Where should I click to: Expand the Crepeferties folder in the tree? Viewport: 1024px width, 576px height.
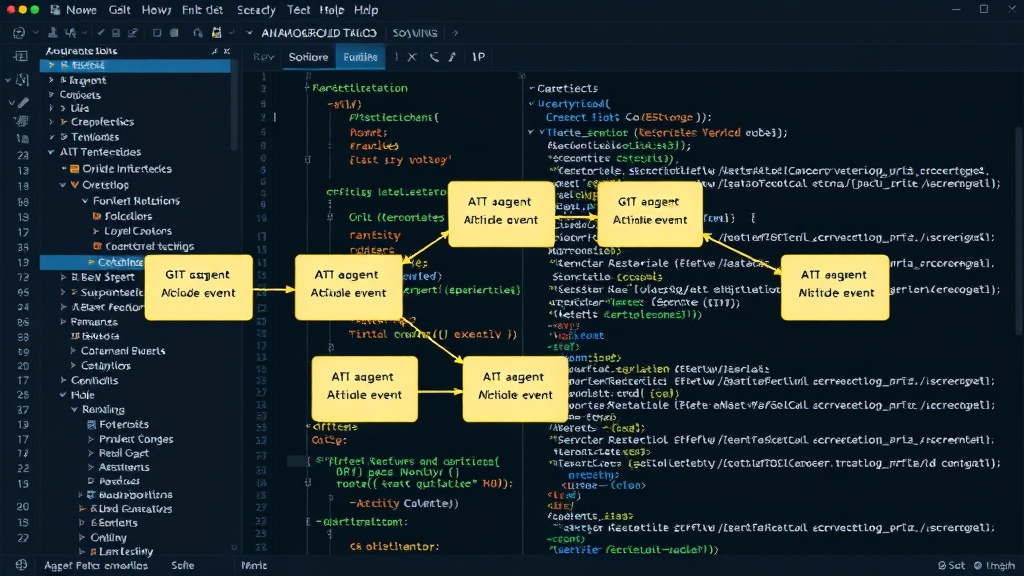[x=51, y=122]
